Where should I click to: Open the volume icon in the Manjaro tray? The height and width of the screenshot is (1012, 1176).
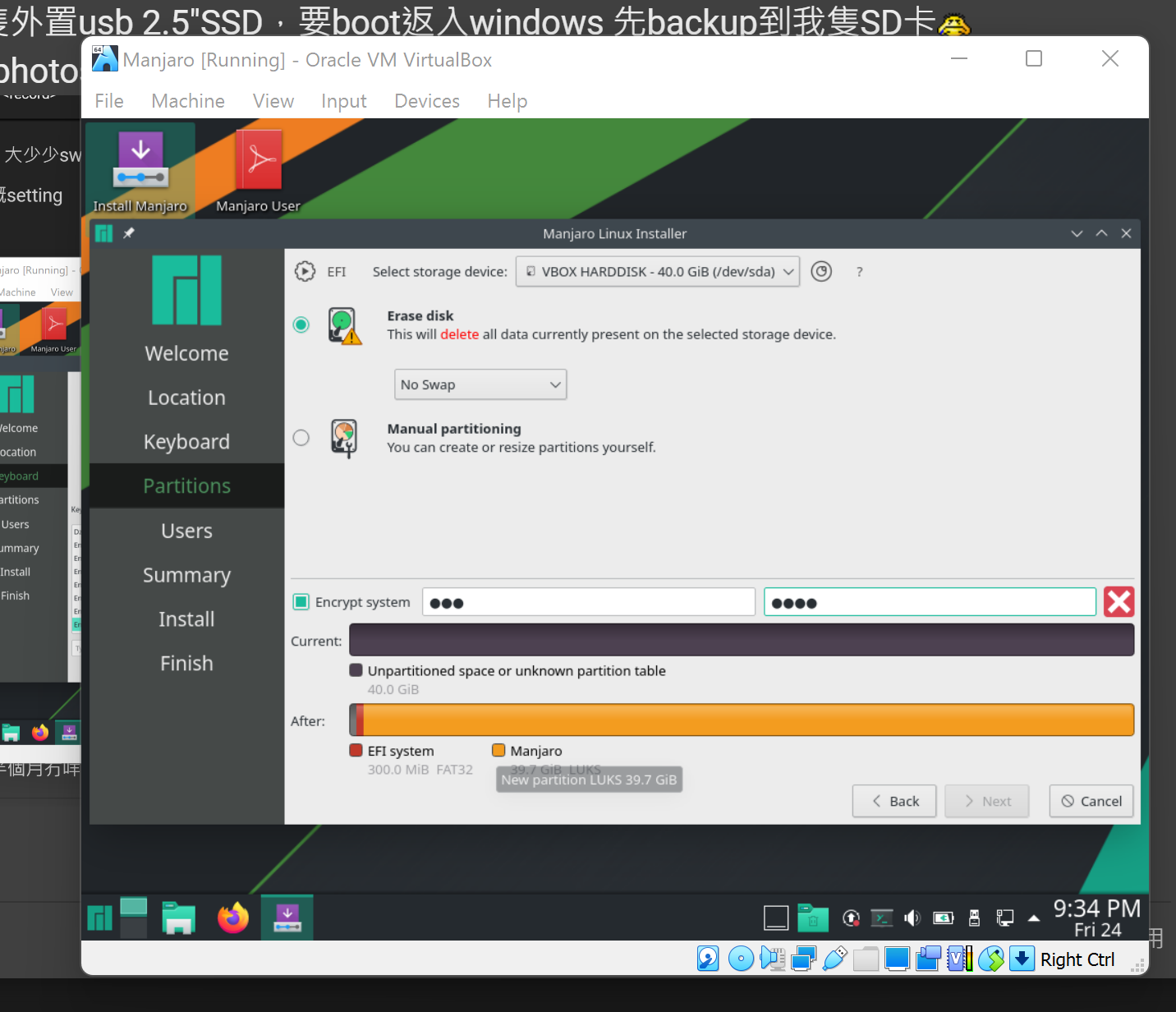point(912,918)
